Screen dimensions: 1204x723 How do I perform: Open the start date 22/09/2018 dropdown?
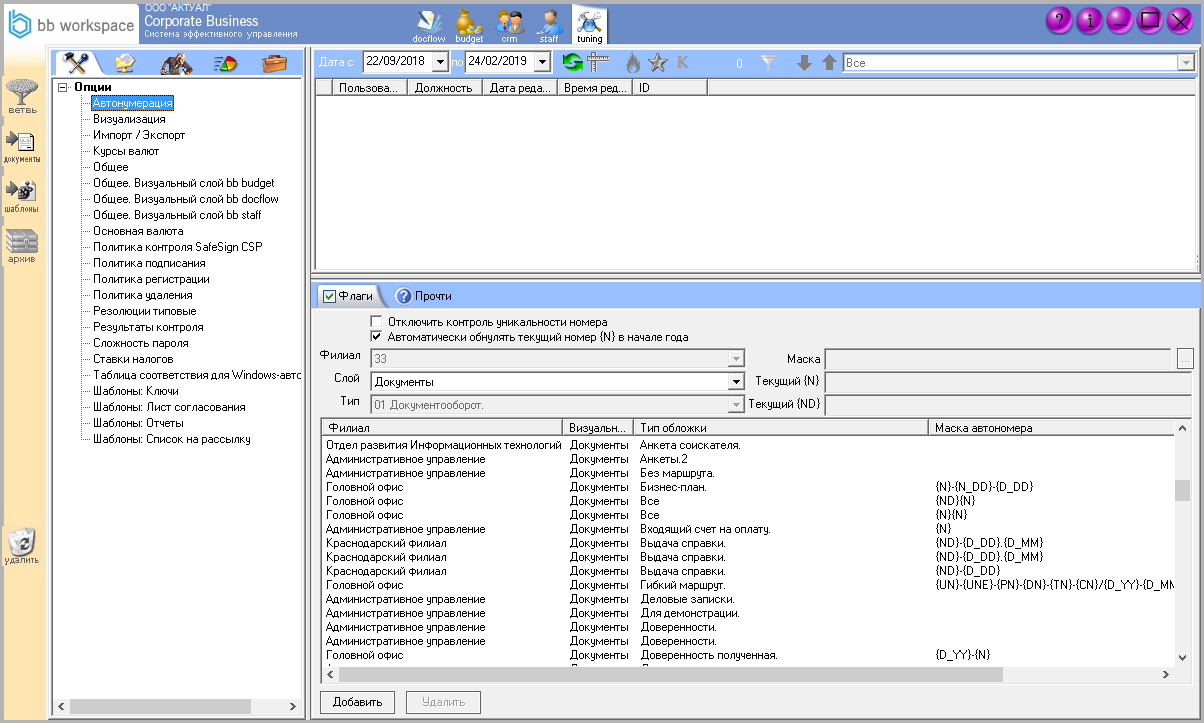441,62
